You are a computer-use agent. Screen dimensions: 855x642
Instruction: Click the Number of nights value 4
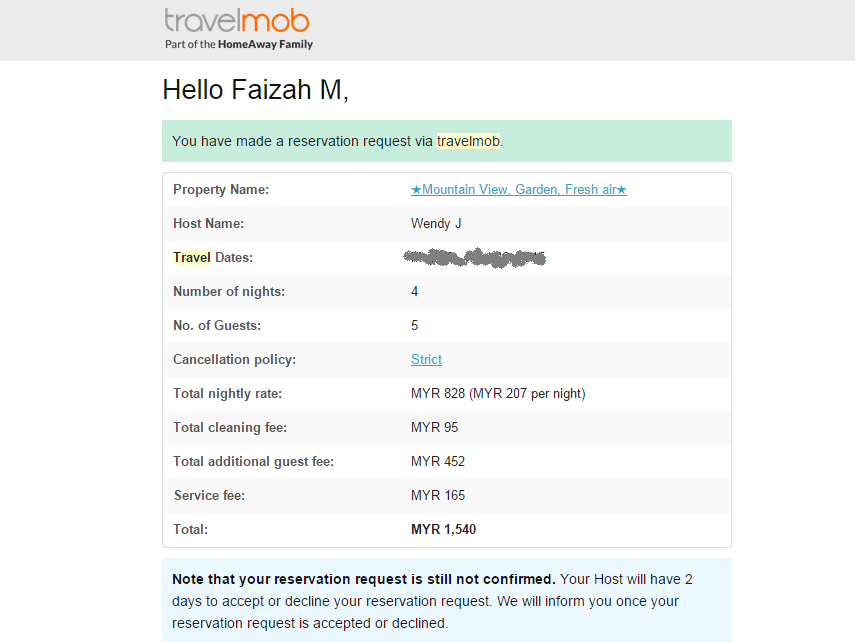pos(415,292)
